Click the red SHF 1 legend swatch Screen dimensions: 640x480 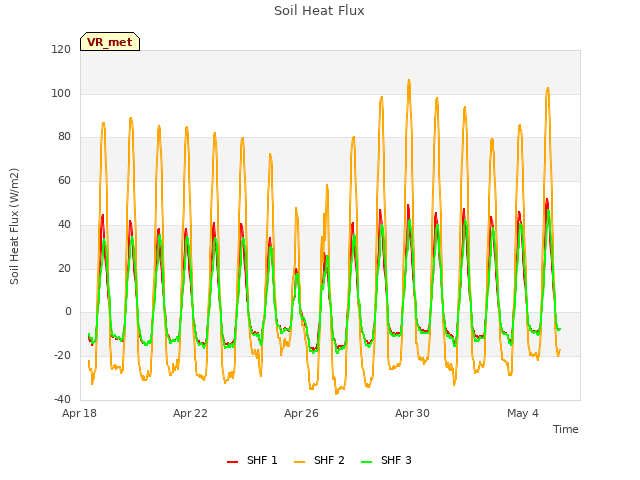pos(232,462)
